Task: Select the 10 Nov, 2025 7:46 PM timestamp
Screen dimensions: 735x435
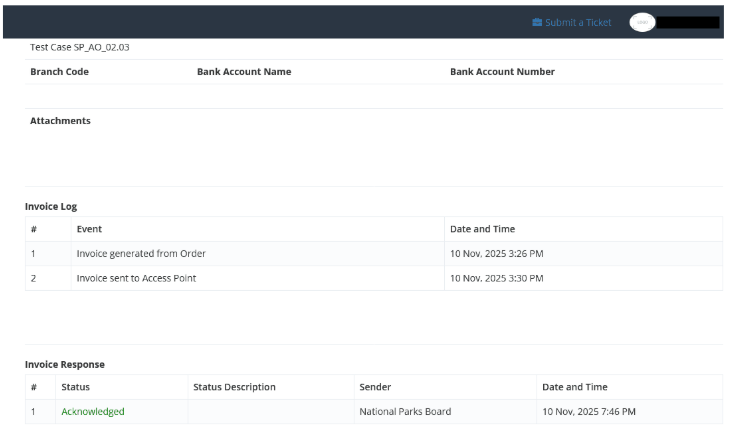Action: tap(588, 411)
